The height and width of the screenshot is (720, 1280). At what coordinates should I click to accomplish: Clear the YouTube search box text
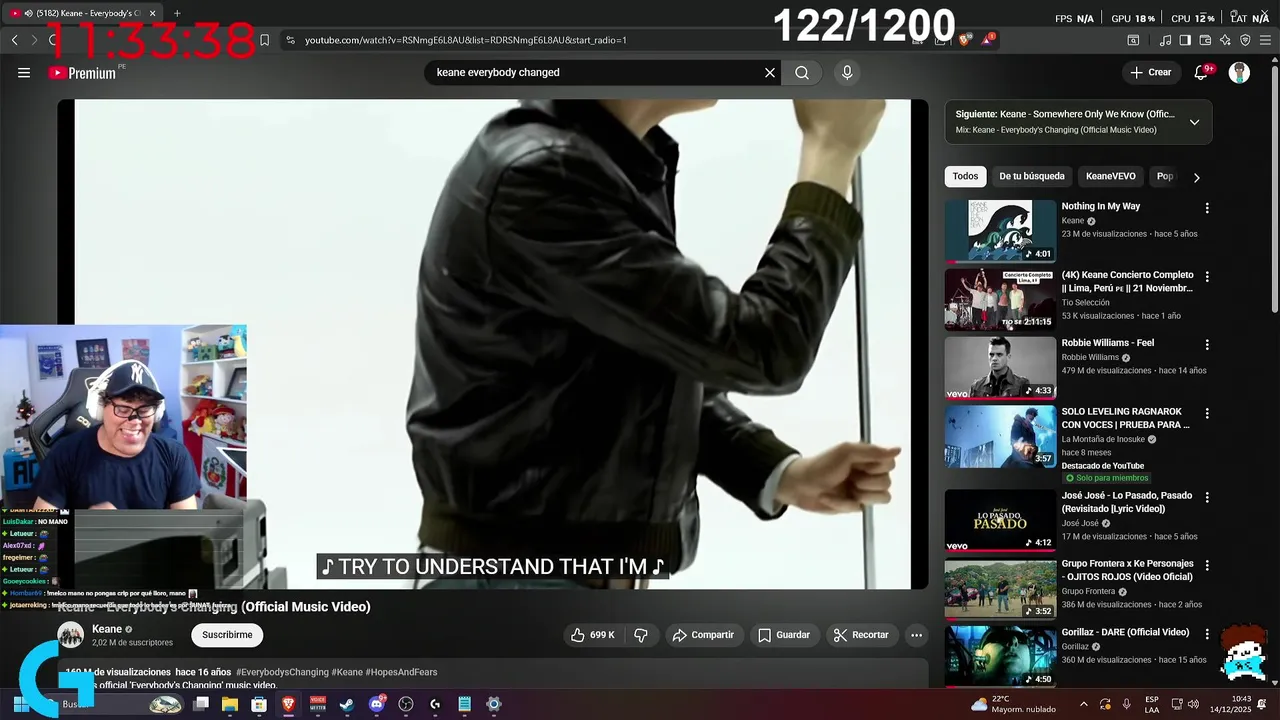tap(770, 72)
